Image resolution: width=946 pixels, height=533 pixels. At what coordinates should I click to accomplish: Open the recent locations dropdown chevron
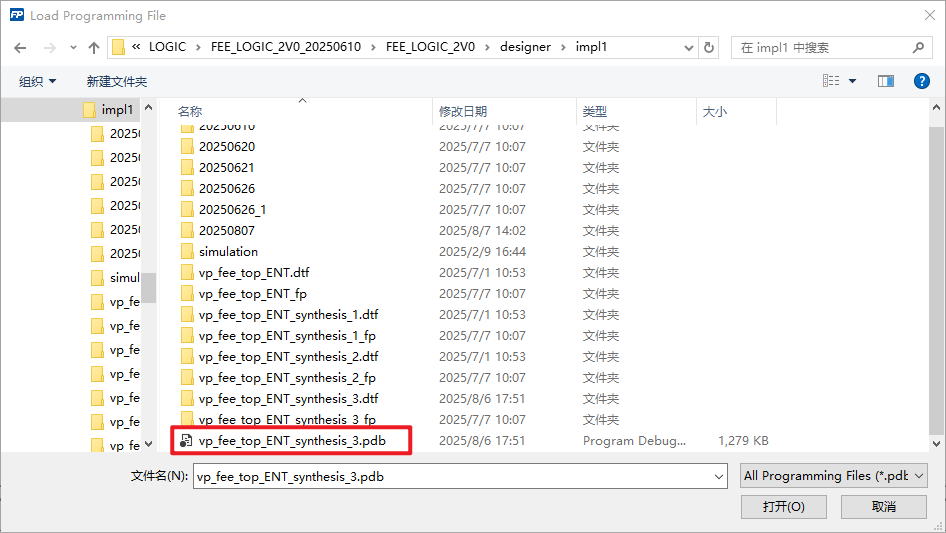(73, 48)
